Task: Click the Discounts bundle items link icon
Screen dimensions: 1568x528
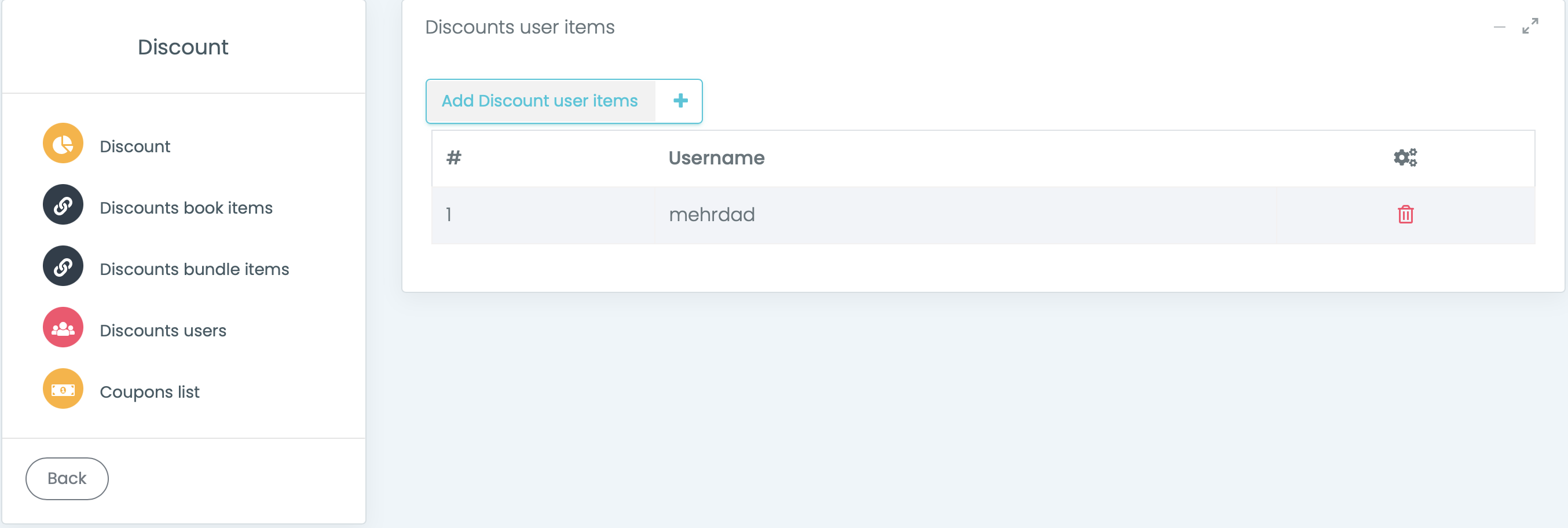Action: click(63, 266)
